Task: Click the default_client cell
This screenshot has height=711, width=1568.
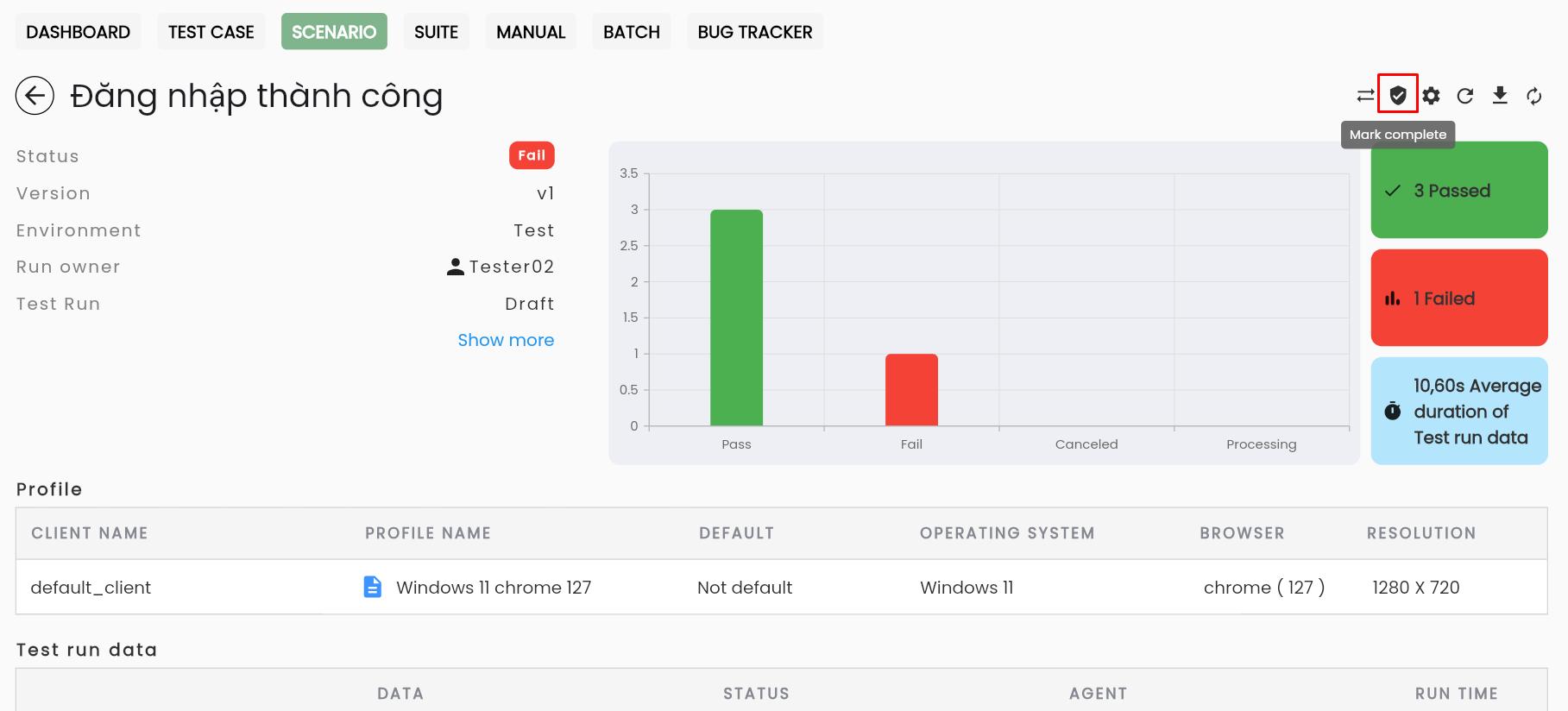Action: [91, 588]
